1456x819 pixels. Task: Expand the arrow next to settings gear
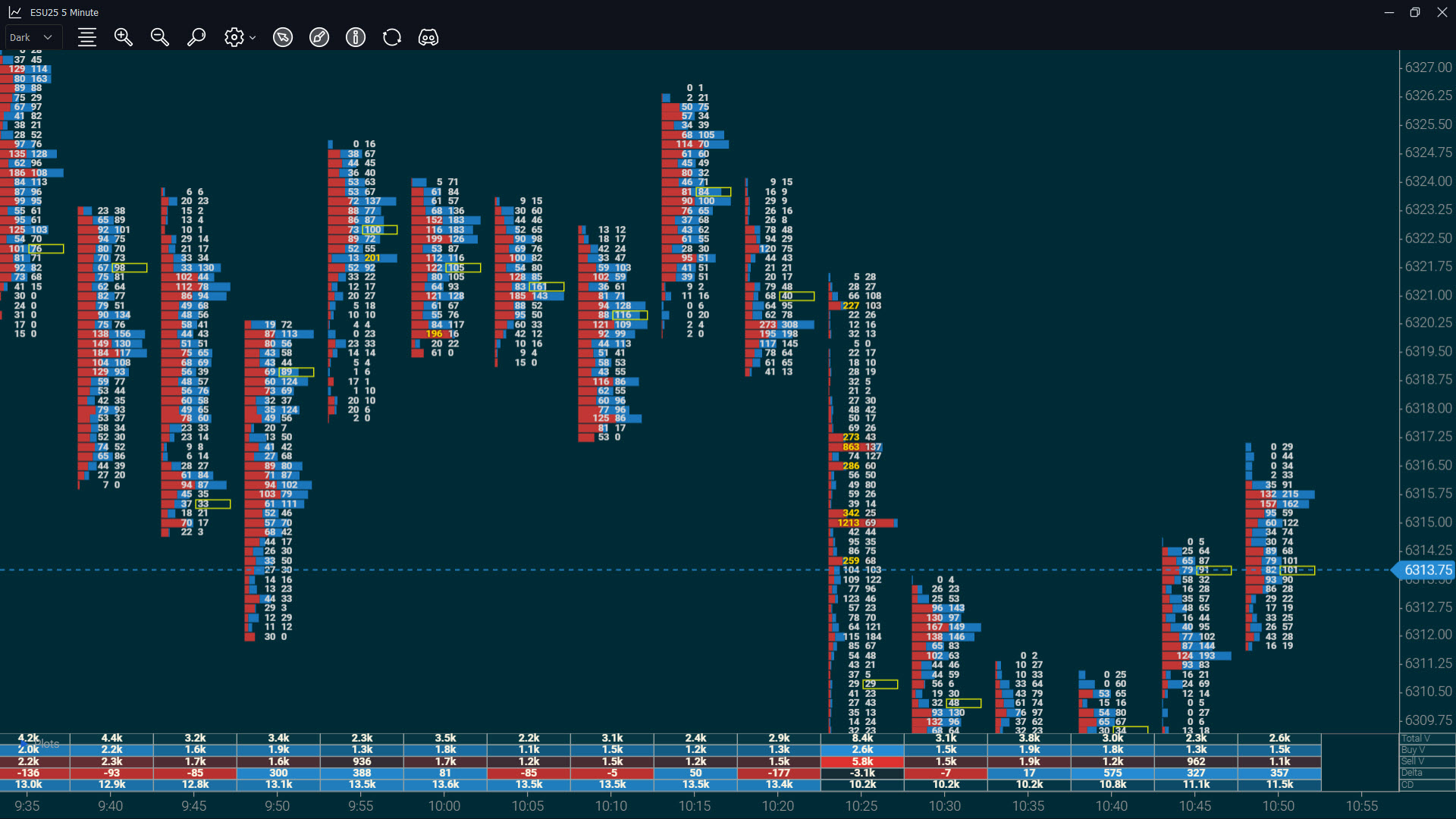pos(253,37)
